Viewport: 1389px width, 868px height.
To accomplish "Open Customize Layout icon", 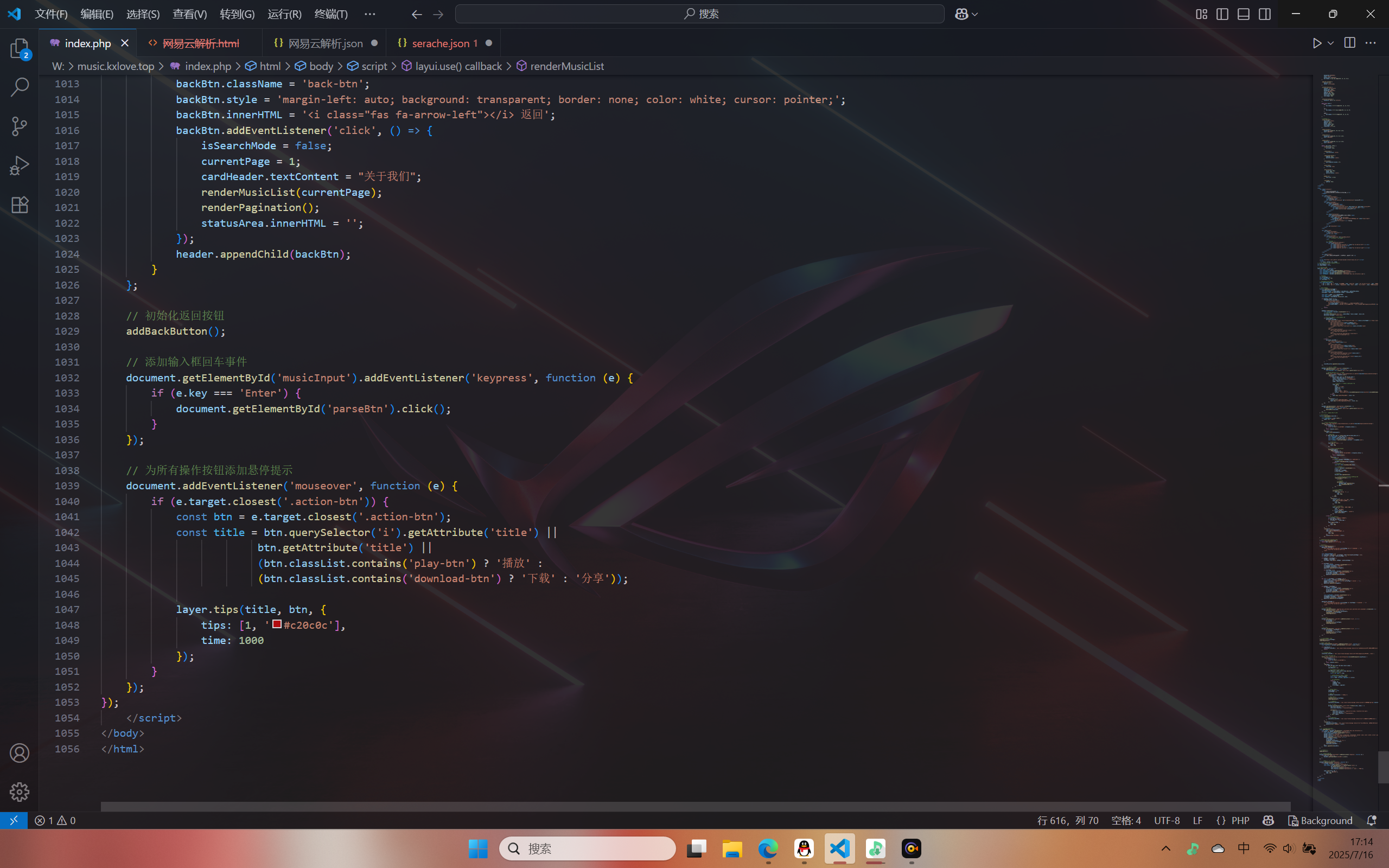I will click(1201, 14).
